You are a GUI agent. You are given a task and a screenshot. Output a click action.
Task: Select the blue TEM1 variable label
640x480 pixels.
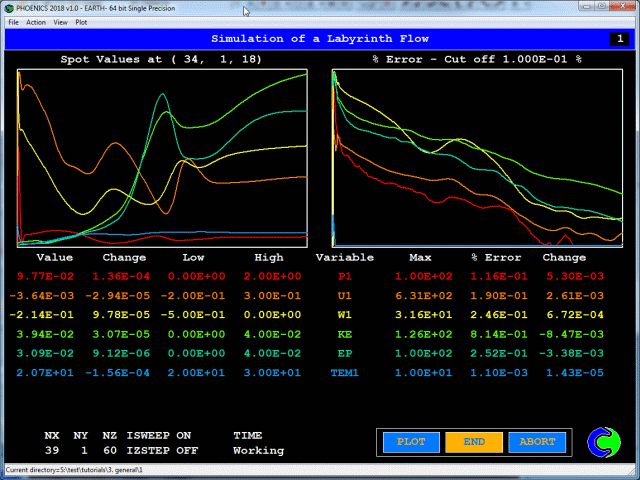click(x=346, y=370)
